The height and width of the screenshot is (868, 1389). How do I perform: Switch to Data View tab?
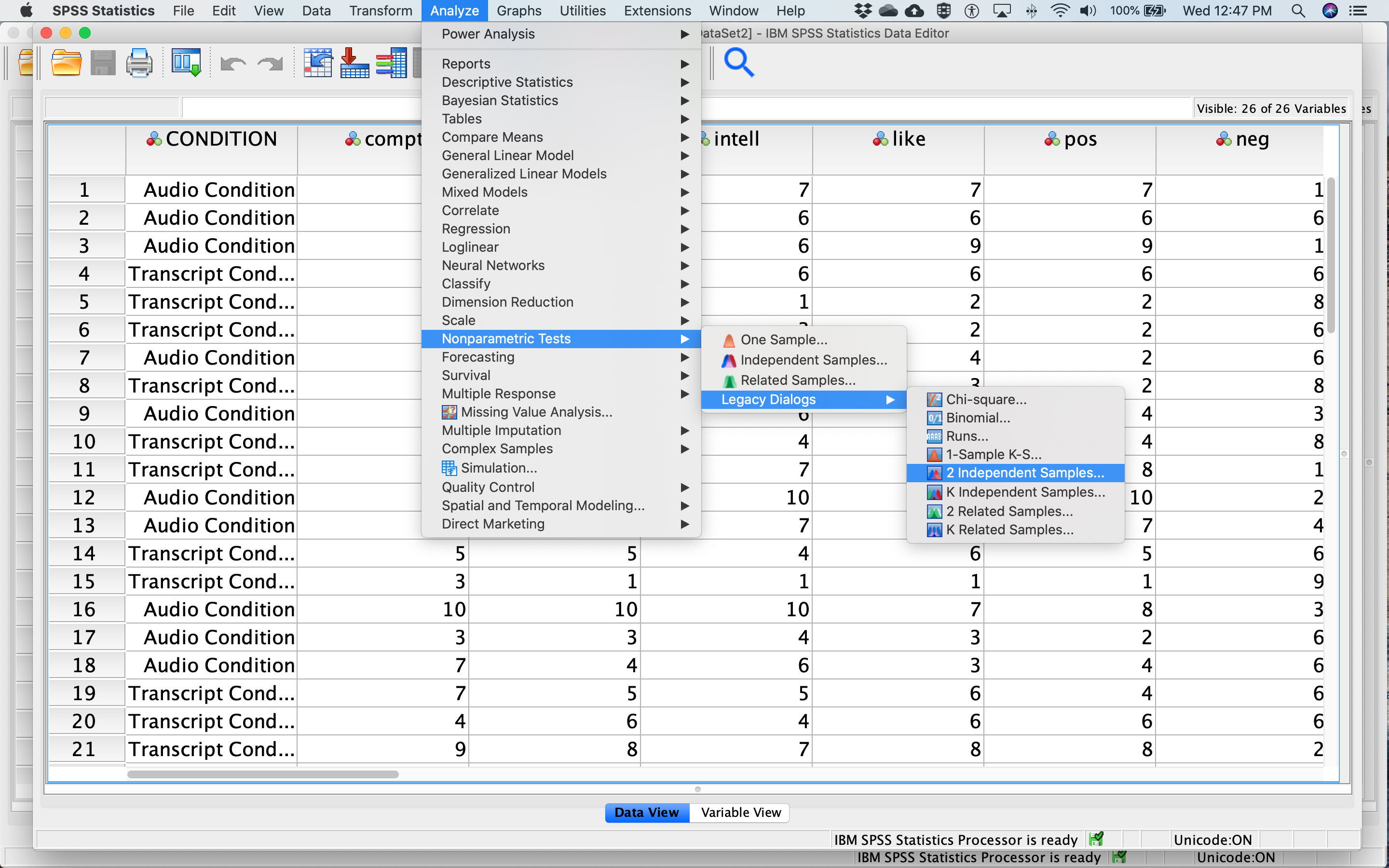pyautogui.click(x=647, y=813)
